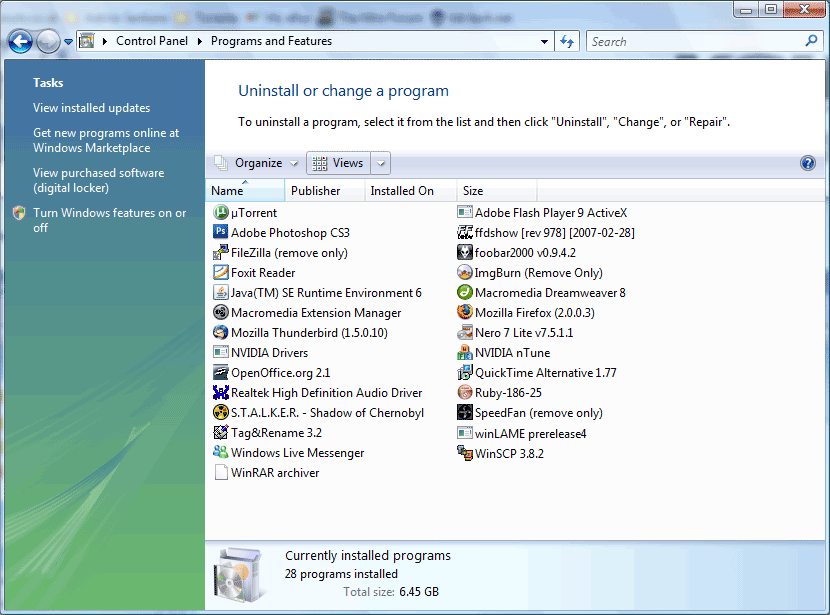Open the address bar history dropdown
Screen dimensions: 830x615
[544, 41]
